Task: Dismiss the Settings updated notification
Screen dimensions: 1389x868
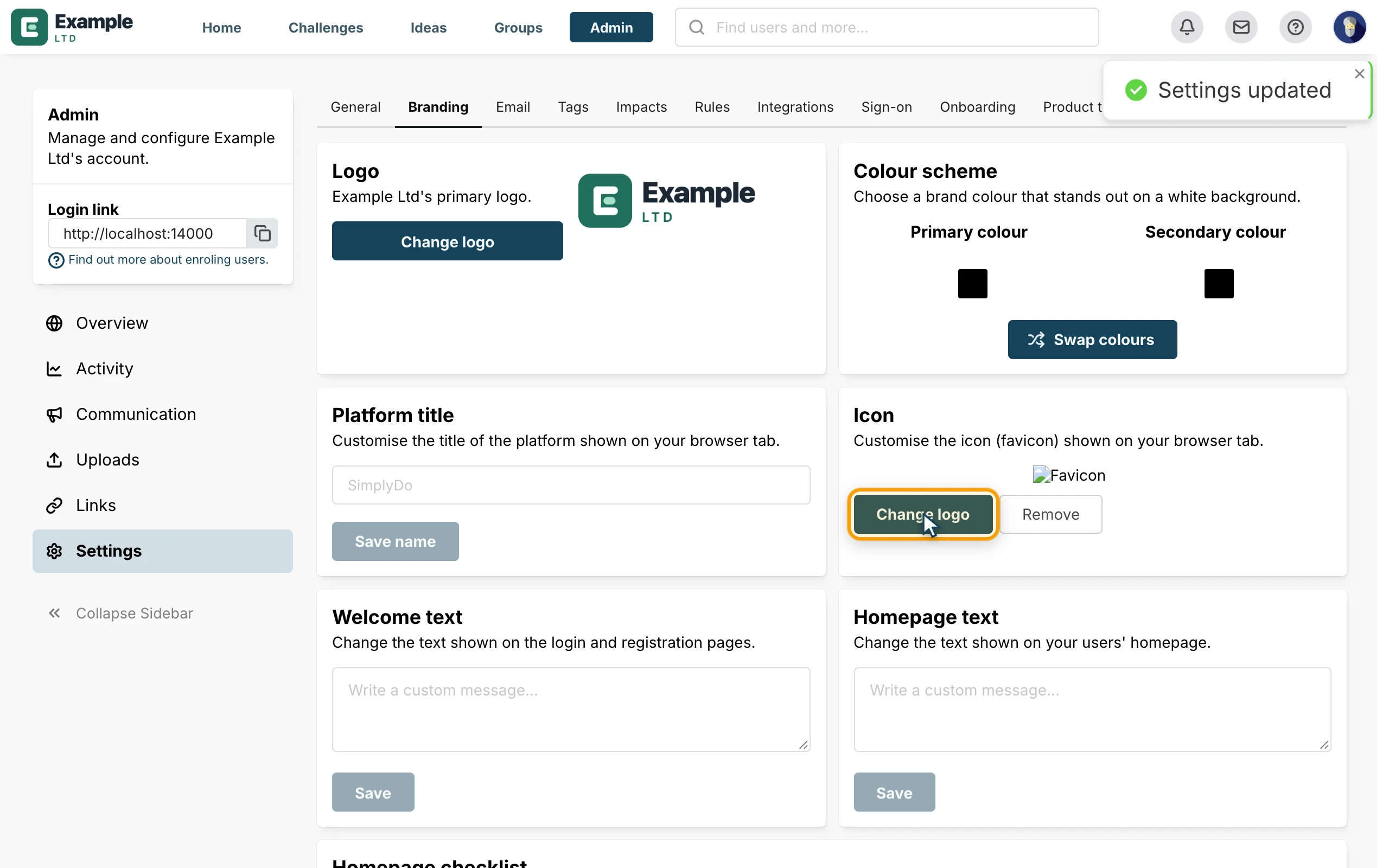Action: [1359, 74]
